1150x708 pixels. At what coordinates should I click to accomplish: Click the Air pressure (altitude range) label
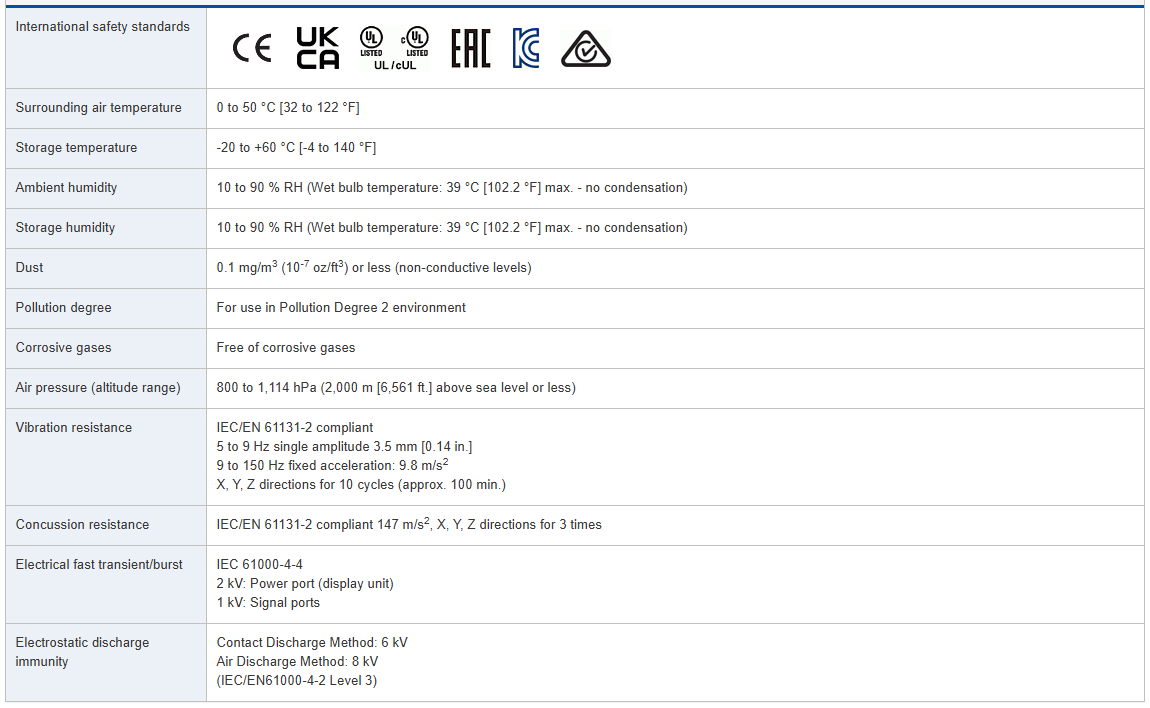tap(98, 388)
